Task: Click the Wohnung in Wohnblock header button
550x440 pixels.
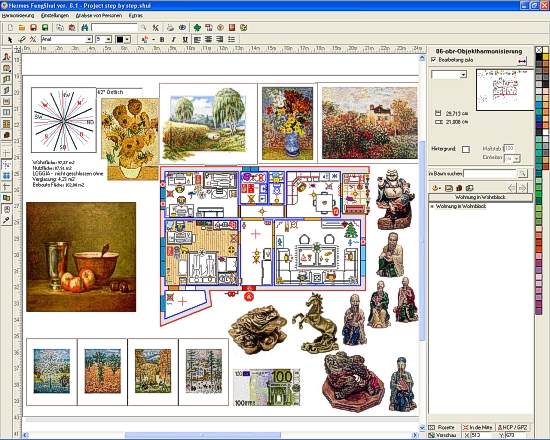Action: point(480,198)
